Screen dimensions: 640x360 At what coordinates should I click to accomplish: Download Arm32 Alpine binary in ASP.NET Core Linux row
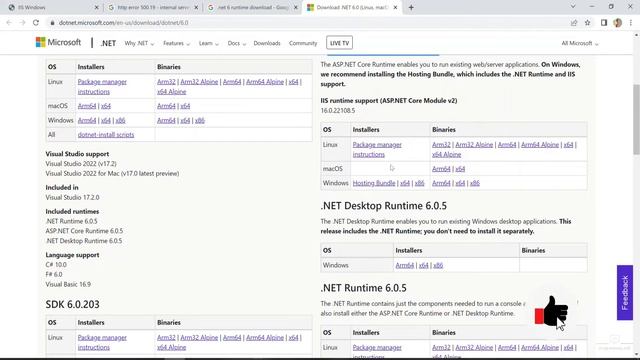click(474, 145)
